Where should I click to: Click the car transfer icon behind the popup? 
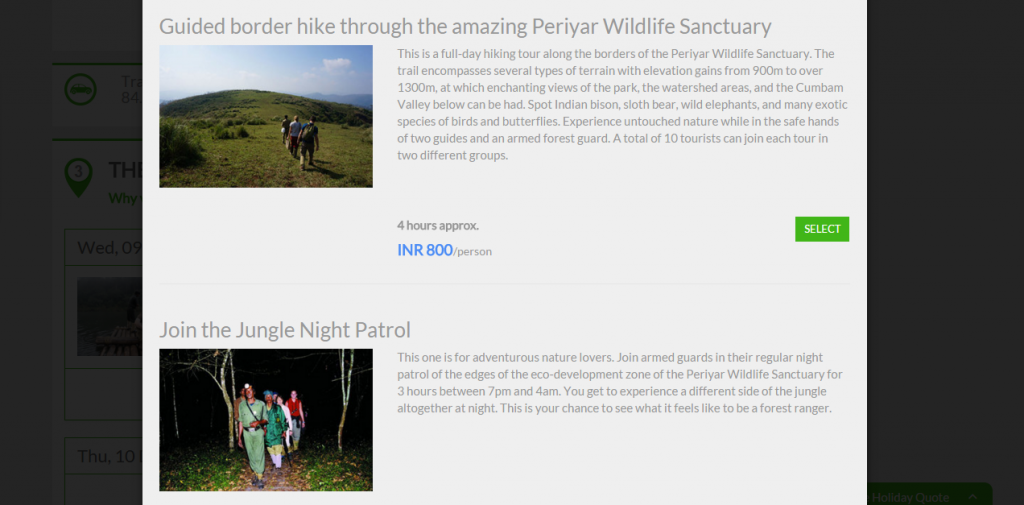80,90
